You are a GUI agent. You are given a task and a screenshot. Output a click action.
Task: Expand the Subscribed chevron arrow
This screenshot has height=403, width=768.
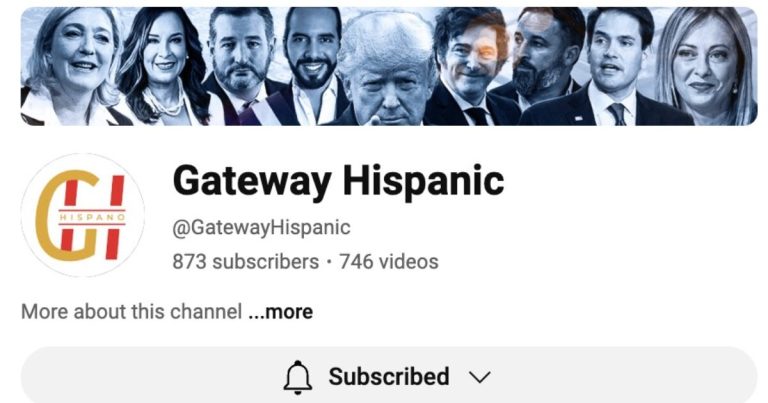[480, 377]
